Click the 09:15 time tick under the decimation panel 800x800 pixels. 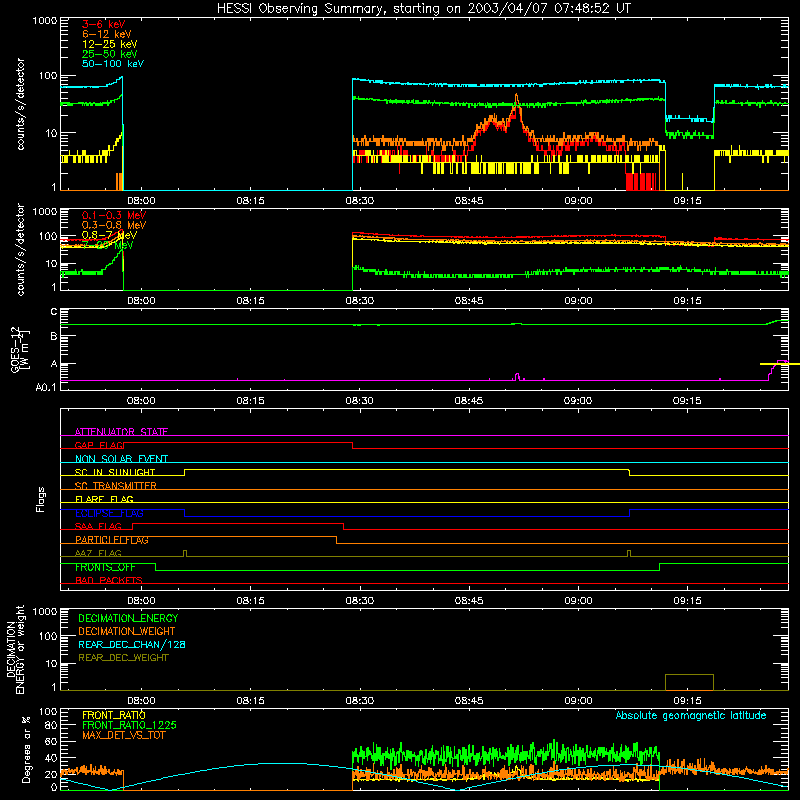(x=687, y=701)
